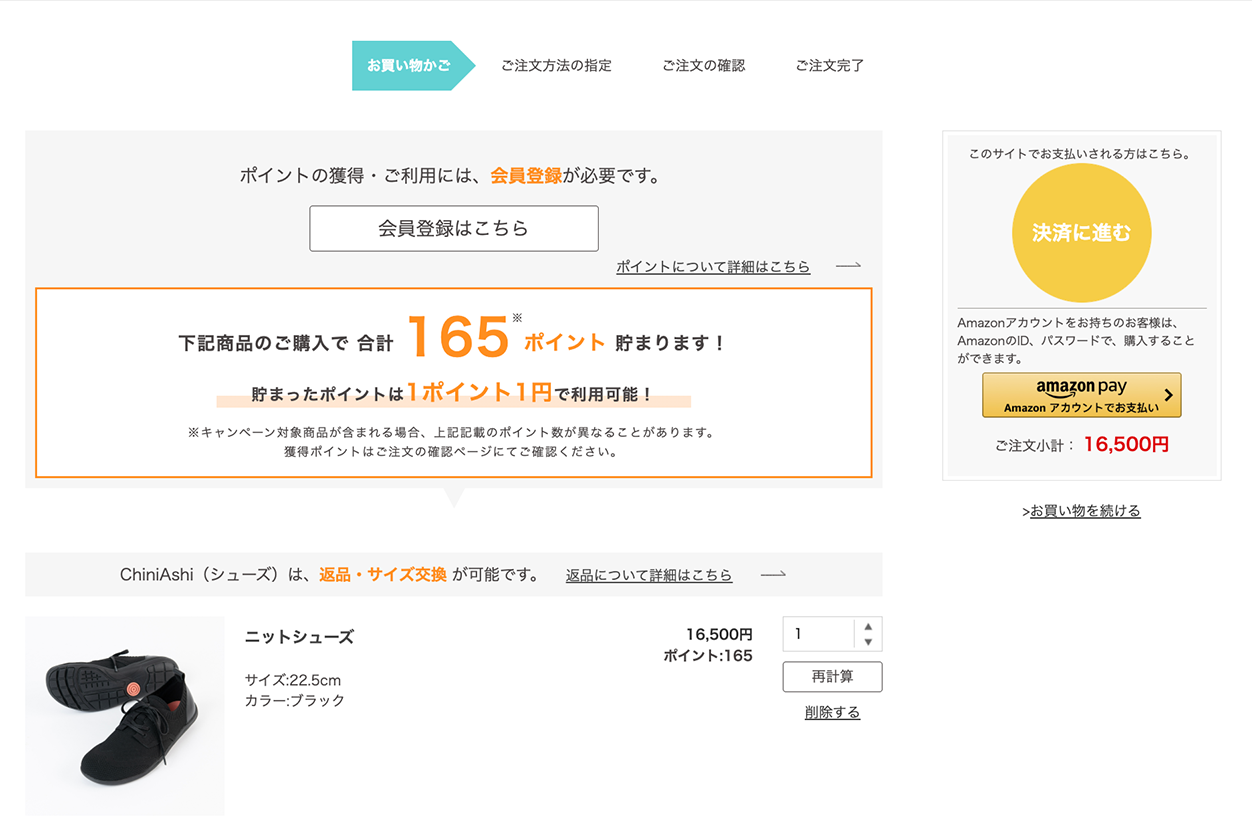Select the ご注文方法の指定 step

pyautogui.click(x=556, y=66)
